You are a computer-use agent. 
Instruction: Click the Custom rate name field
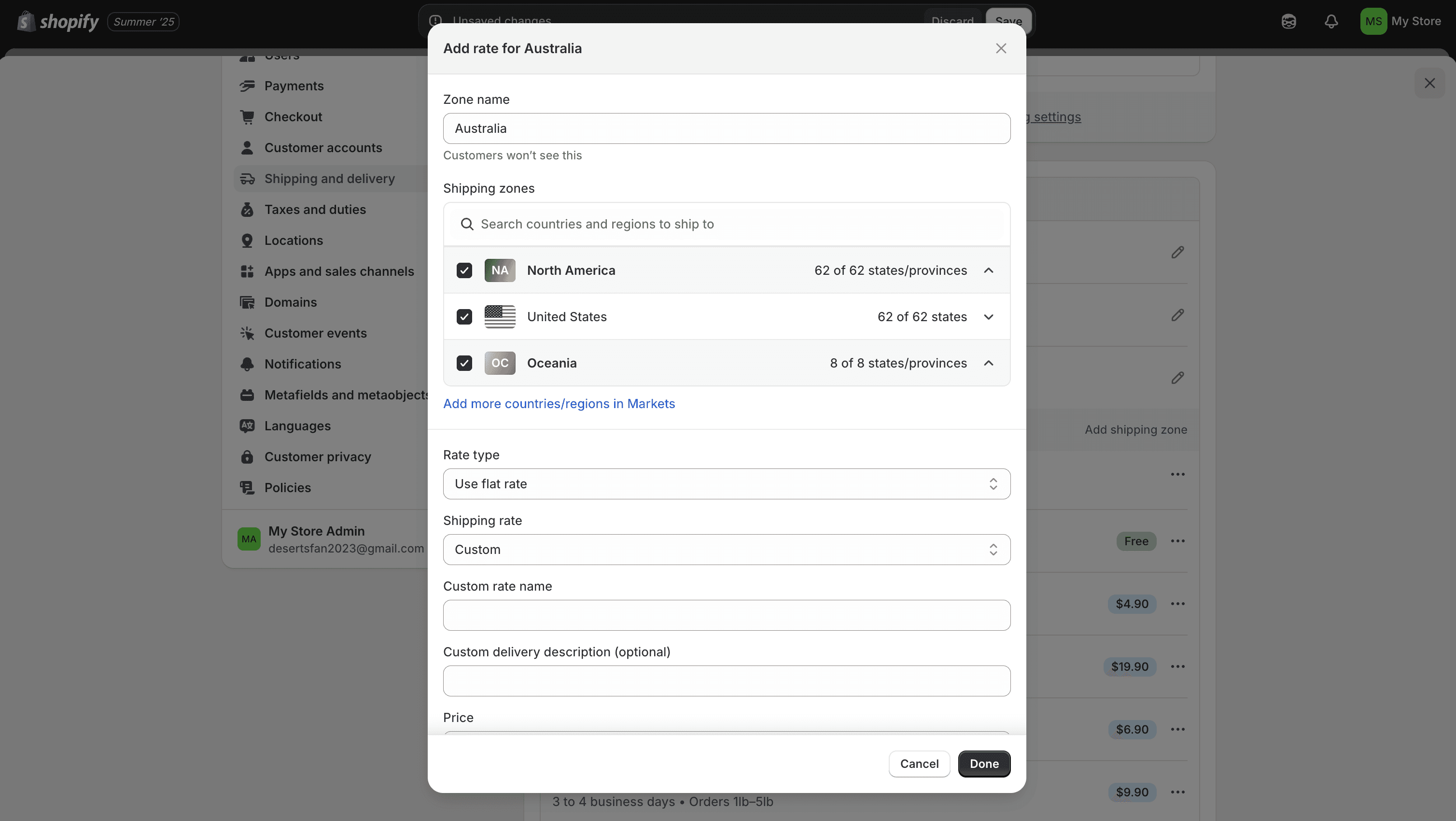(x=726, y=615)
